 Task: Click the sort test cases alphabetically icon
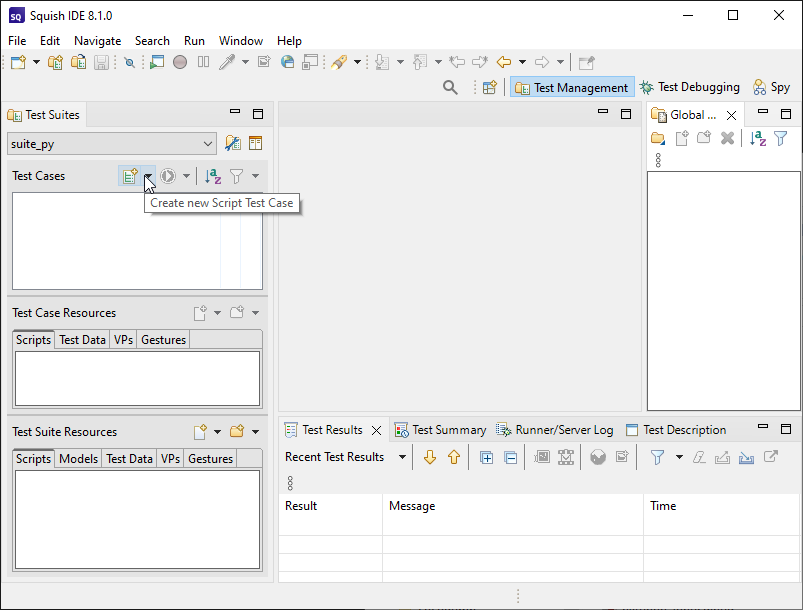(x=211, y=176)
